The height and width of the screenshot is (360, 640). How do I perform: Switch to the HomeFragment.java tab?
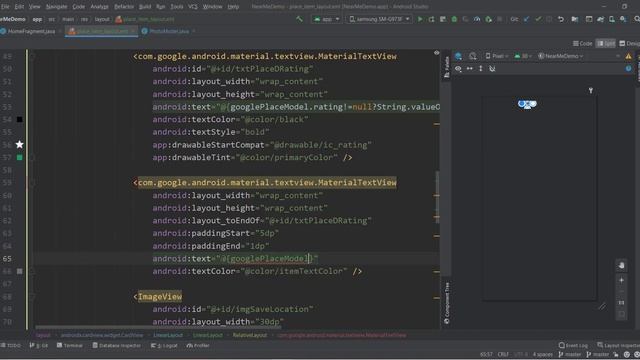[31, 31]
